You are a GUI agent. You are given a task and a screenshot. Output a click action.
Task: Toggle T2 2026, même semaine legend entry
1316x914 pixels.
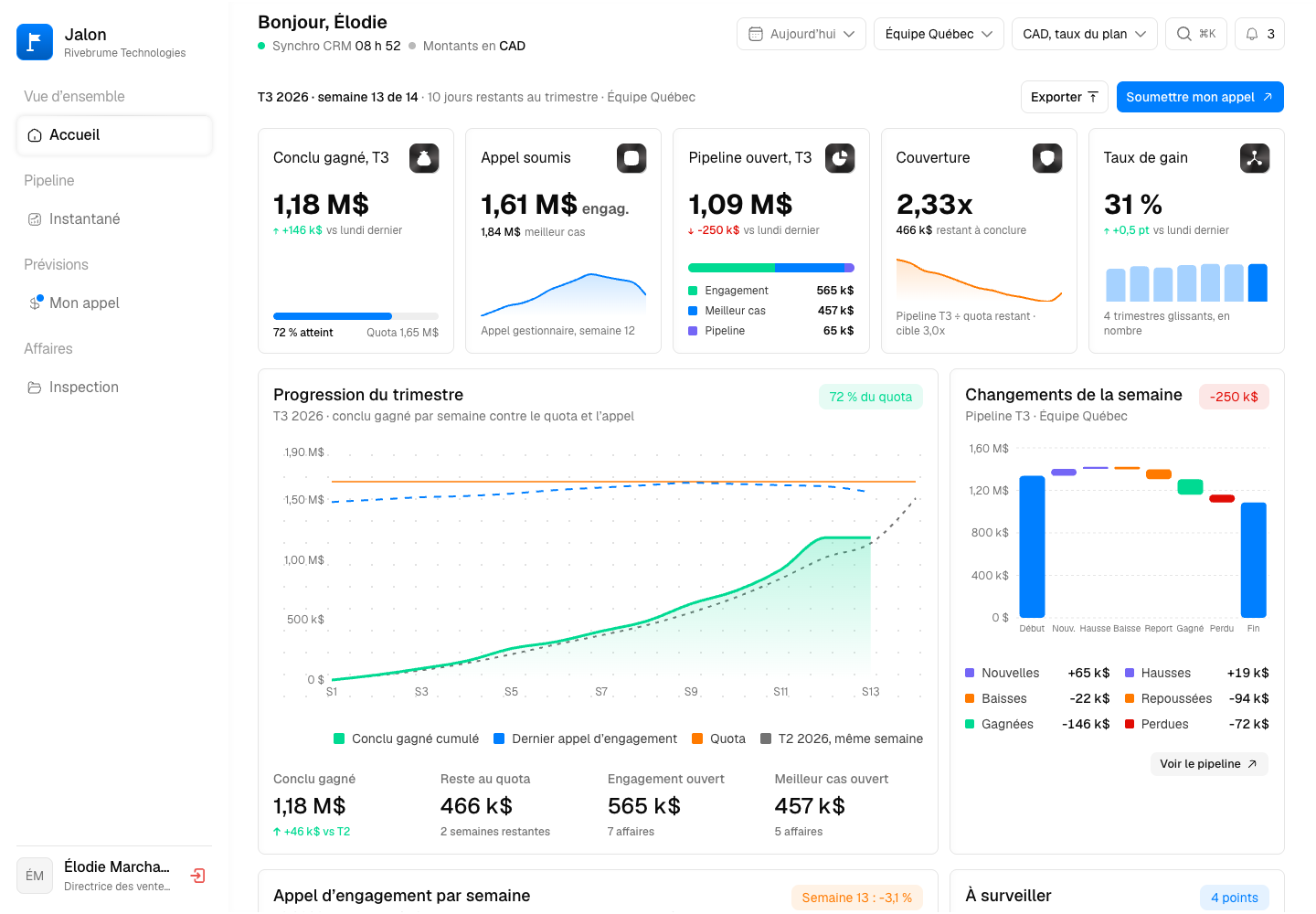842,739
